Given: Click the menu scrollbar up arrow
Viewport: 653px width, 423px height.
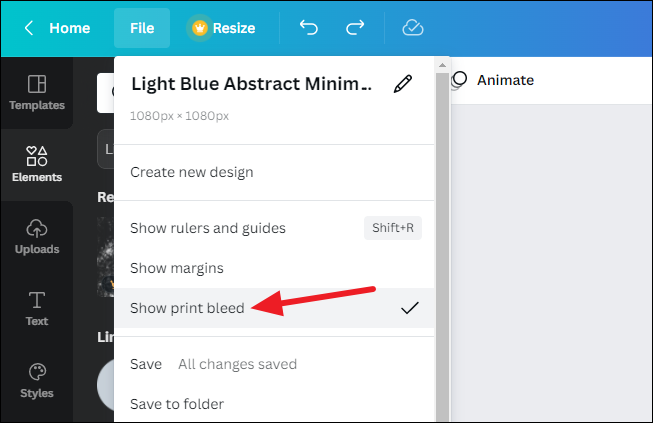Looking at the screenshot, I should [x=442, y=65].
